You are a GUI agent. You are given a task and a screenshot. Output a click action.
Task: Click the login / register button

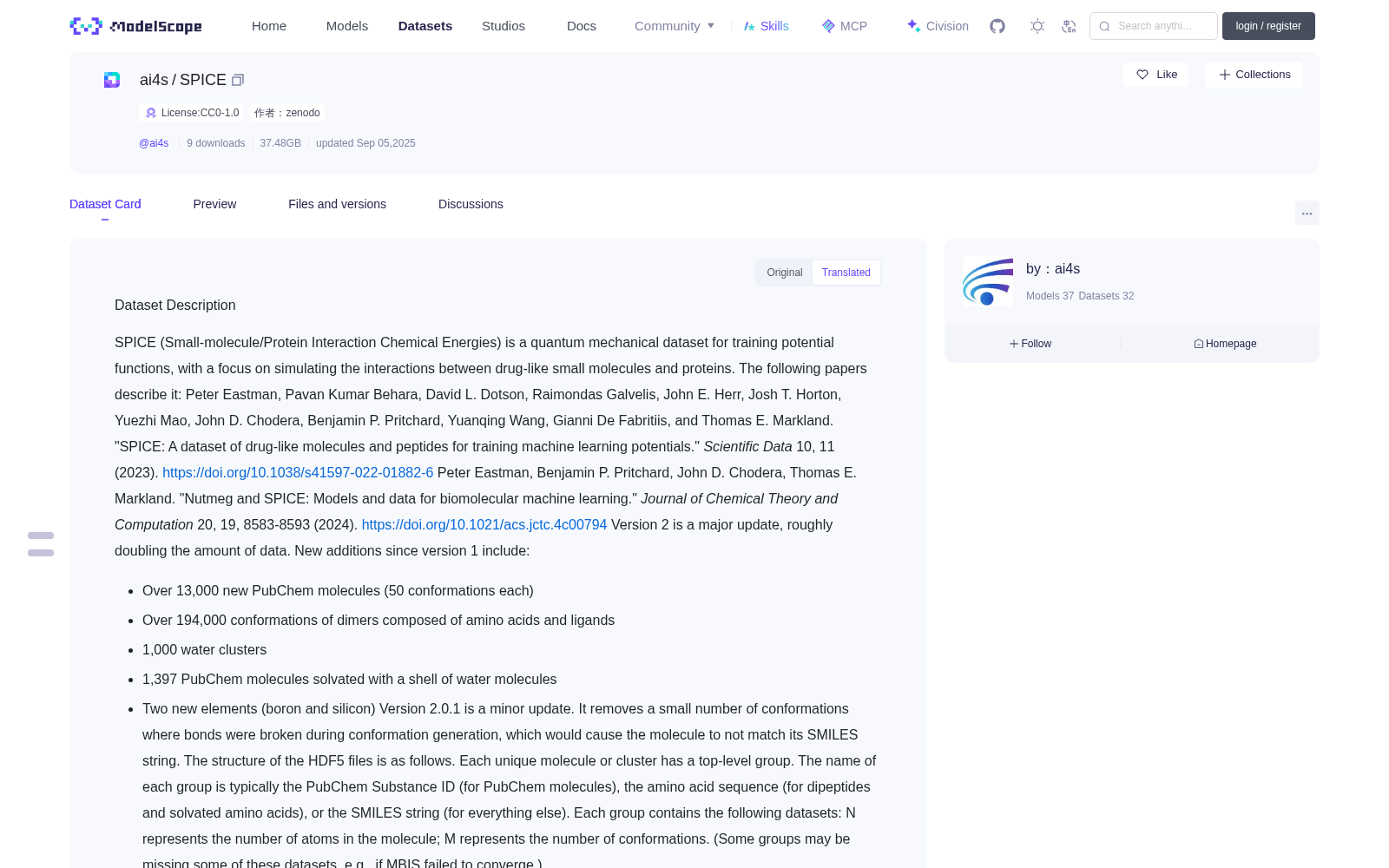[x=1268, y=26]
